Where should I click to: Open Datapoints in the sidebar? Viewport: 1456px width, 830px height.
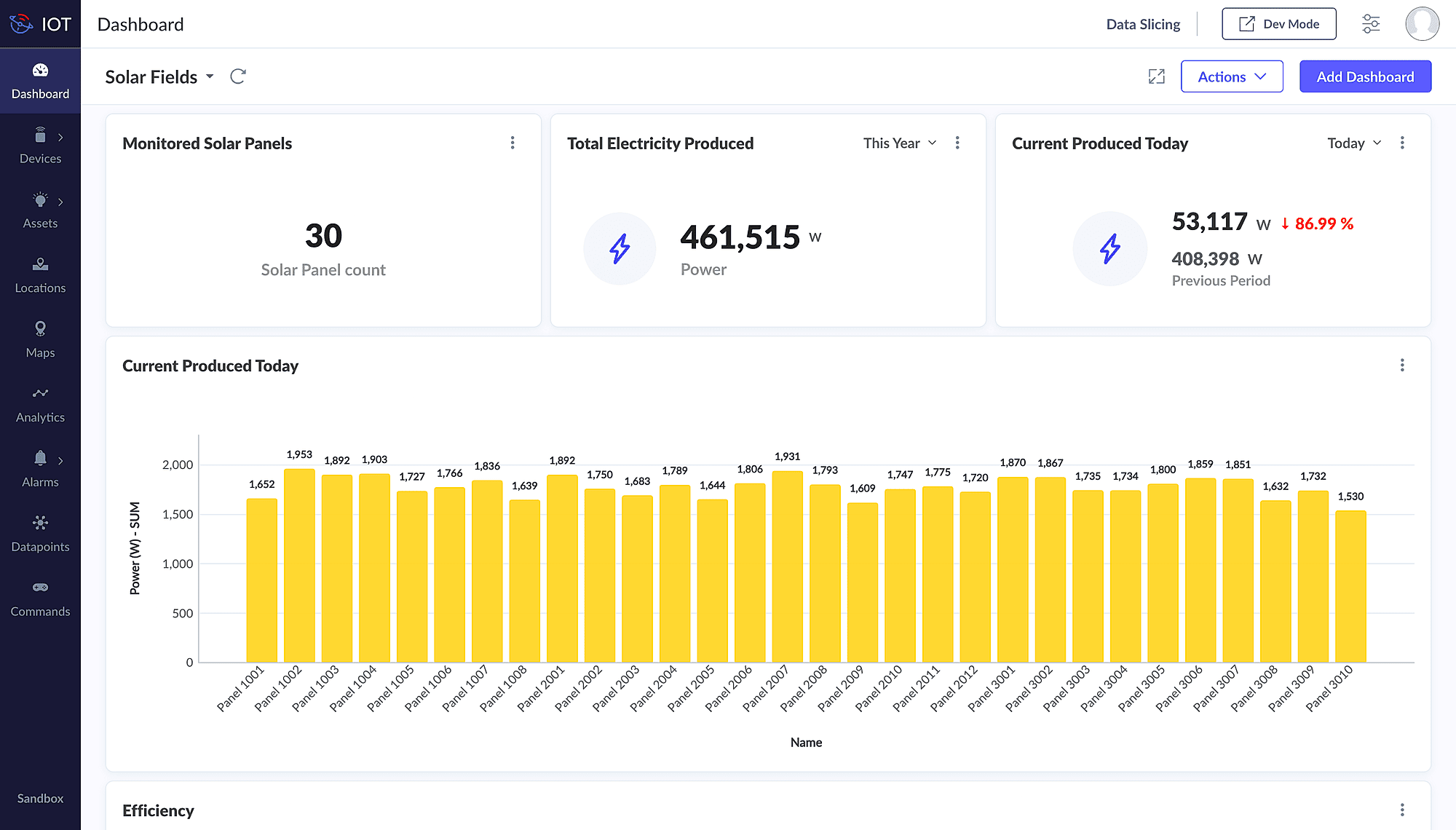40,534
